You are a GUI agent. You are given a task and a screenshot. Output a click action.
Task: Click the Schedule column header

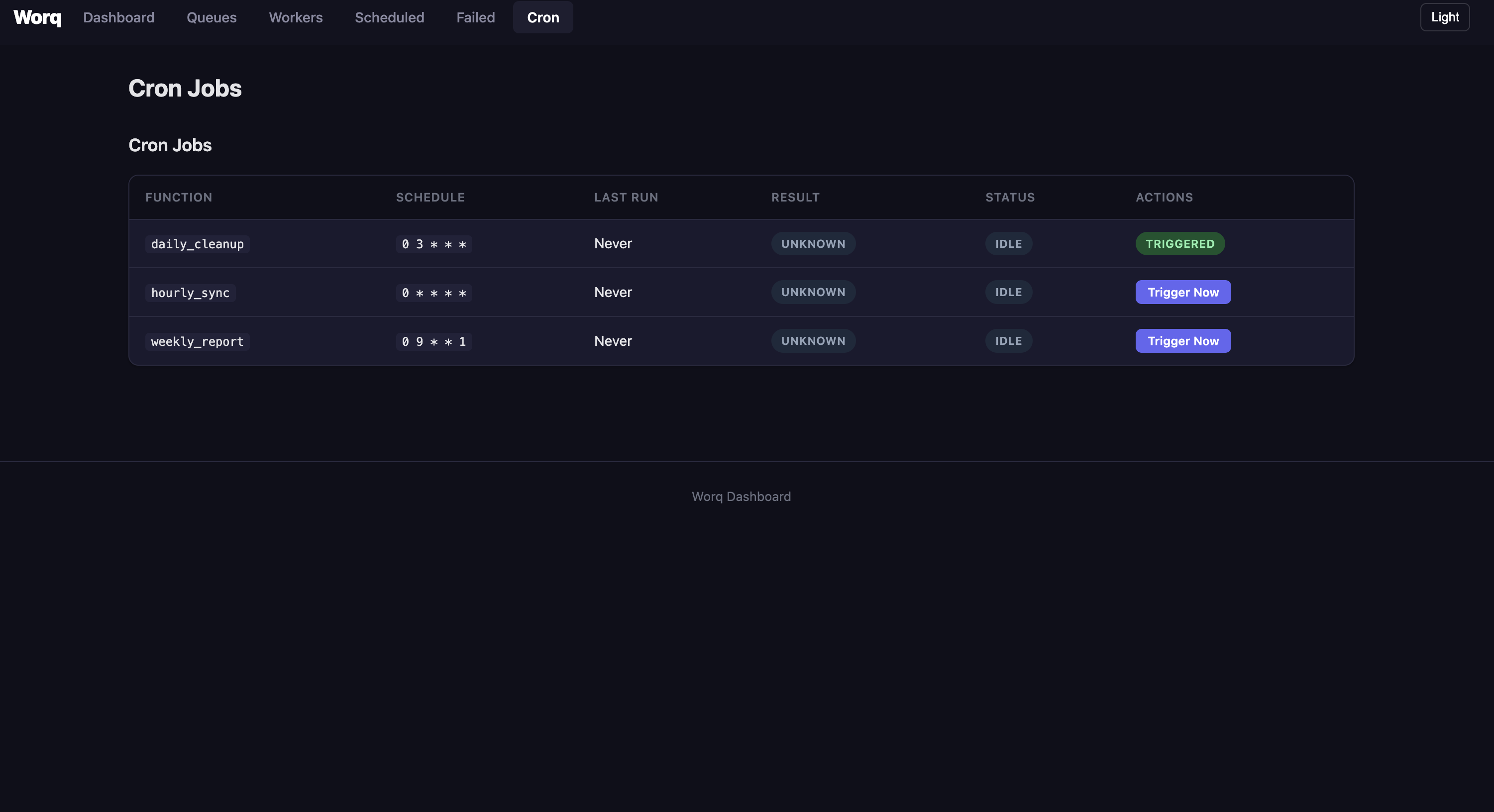(430, 197)
